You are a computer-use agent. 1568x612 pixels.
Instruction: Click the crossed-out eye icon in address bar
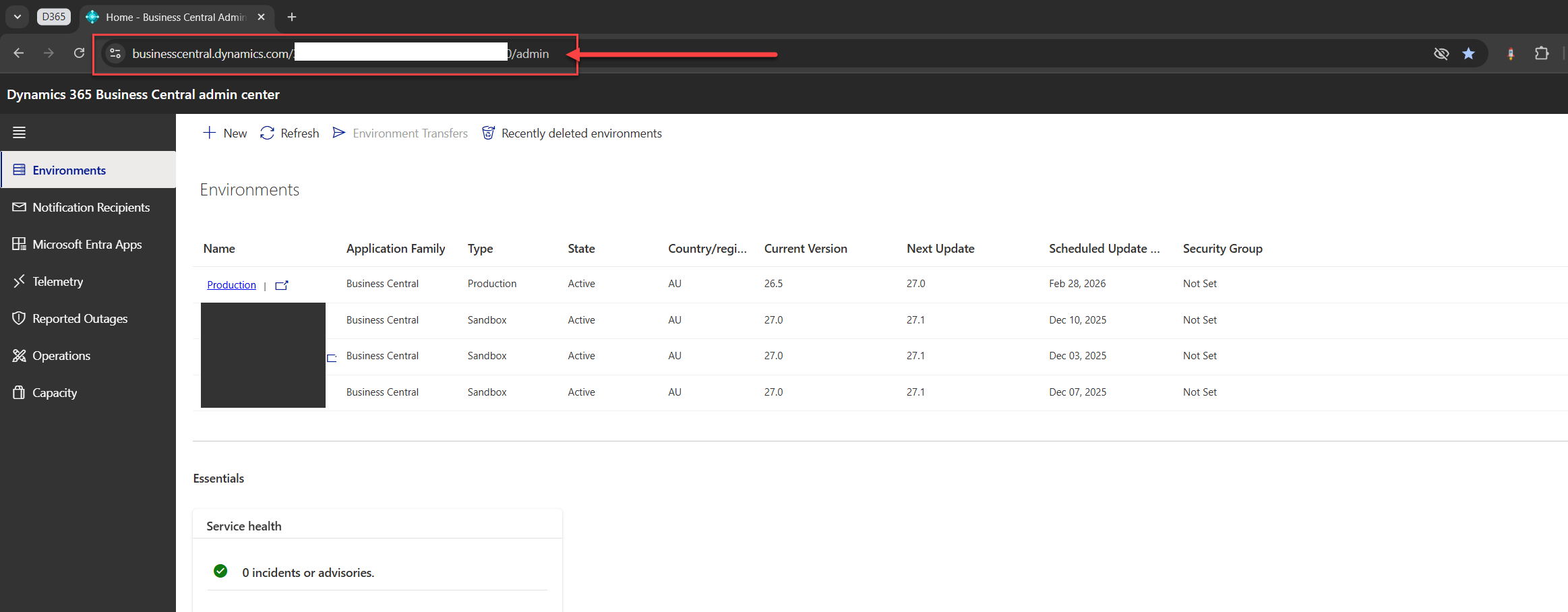pyautogui.click(x=1441, y=53)
